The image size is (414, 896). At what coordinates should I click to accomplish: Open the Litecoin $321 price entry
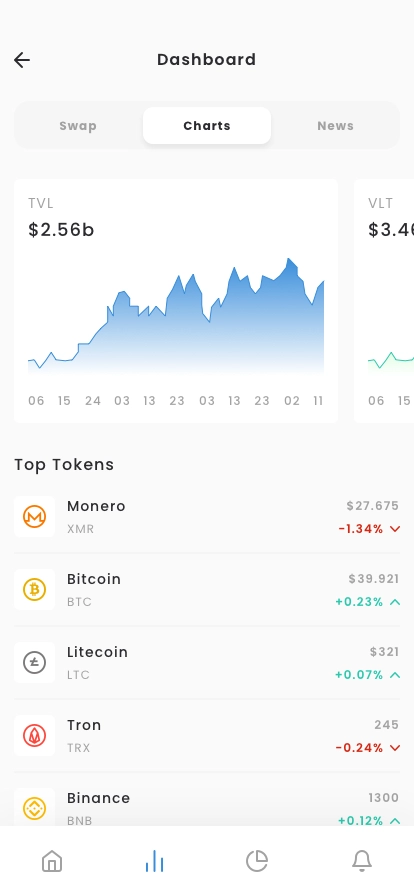pyautogui.click(x=384, y=652)
